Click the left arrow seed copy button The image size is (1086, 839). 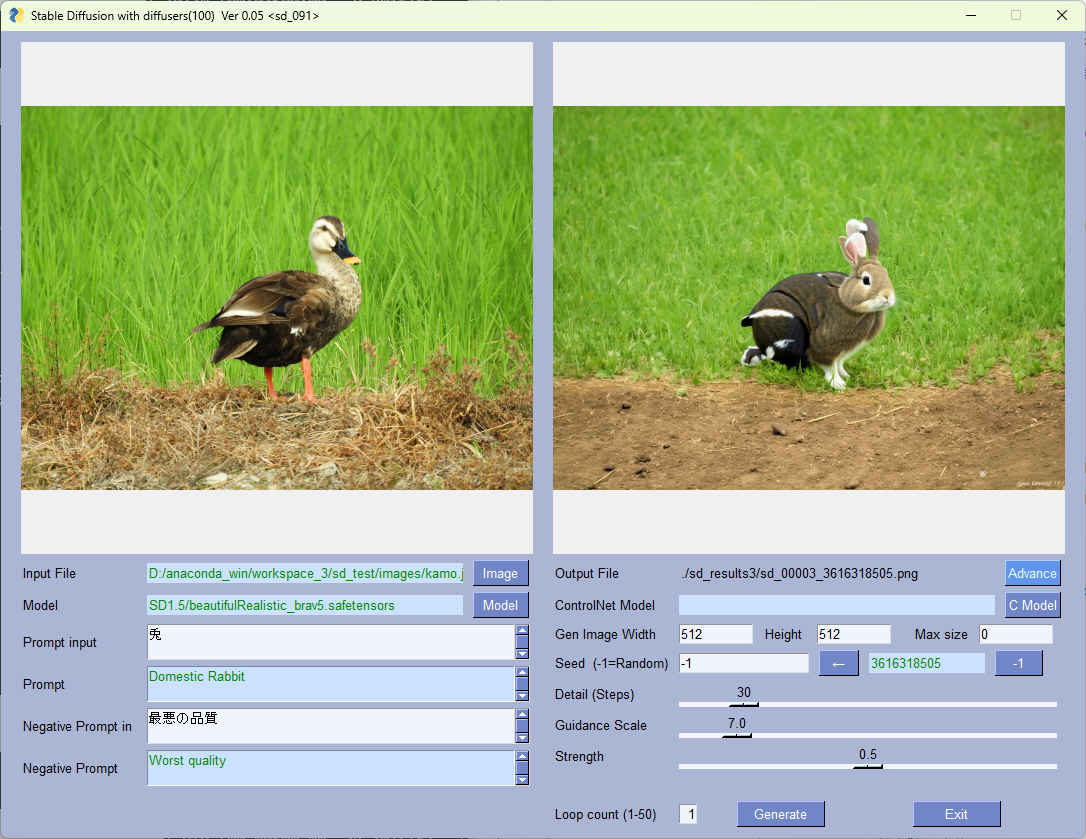click(838, 663)
